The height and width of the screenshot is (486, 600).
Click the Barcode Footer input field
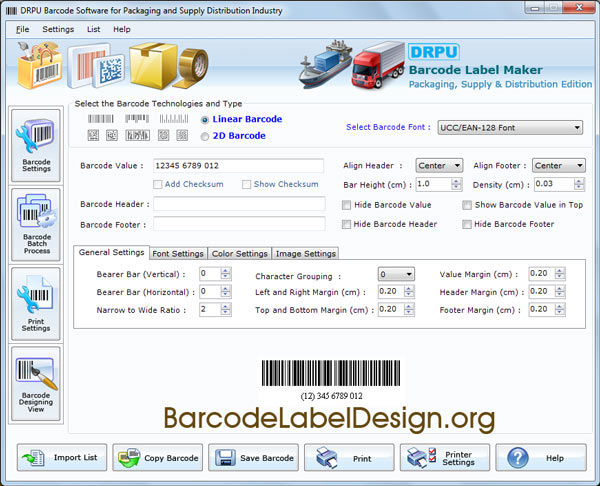240,224
